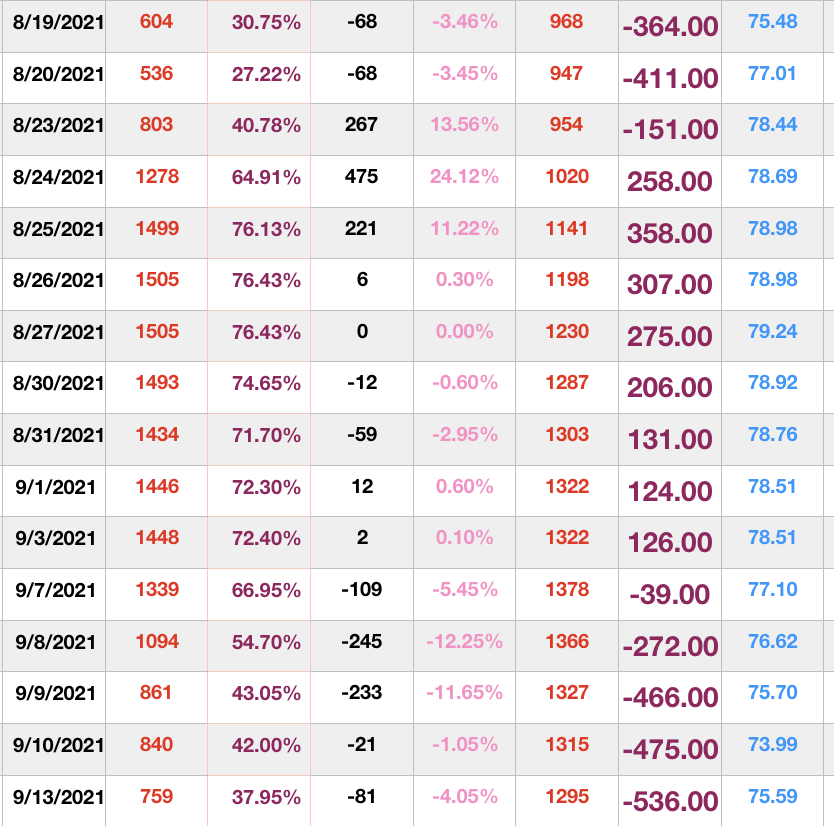Click the 24.12% cell
834x826 pixels.
click(x=464, y=177)
